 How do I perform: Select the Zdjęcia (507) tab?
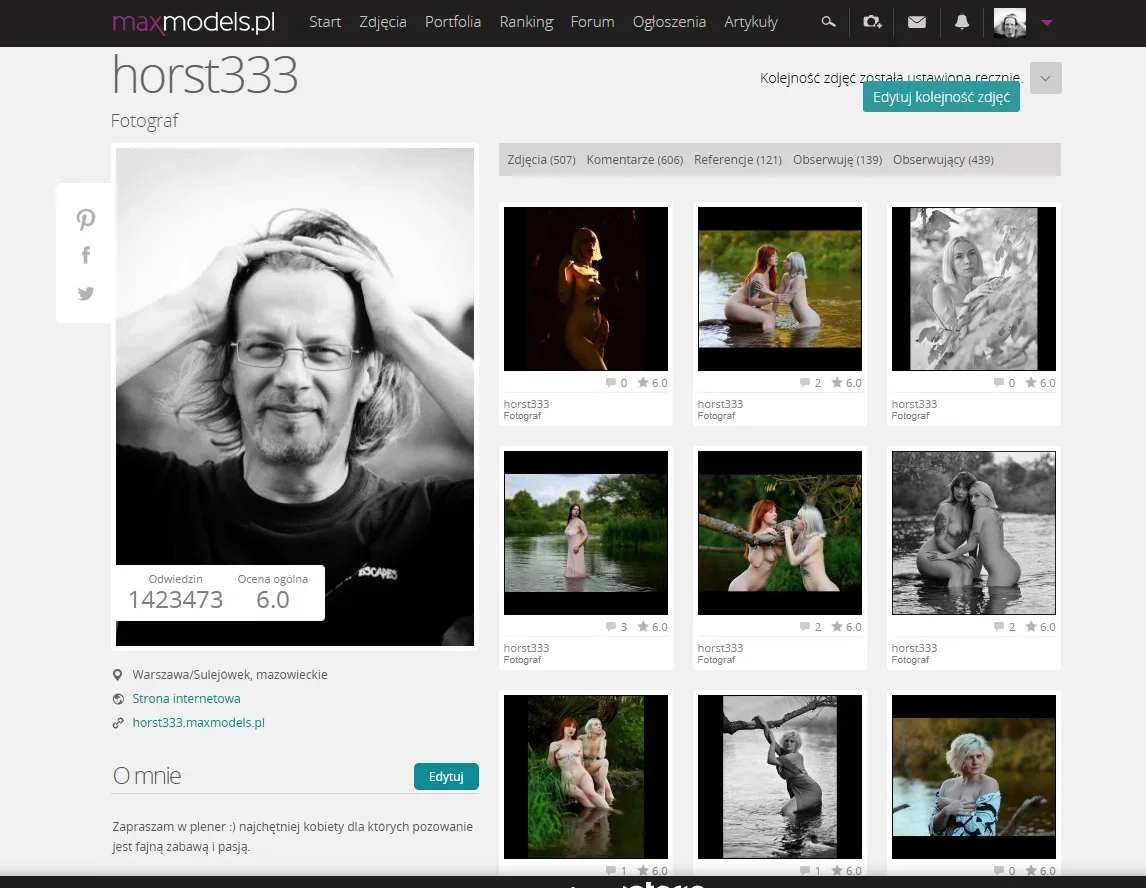(x=542, y=159)
